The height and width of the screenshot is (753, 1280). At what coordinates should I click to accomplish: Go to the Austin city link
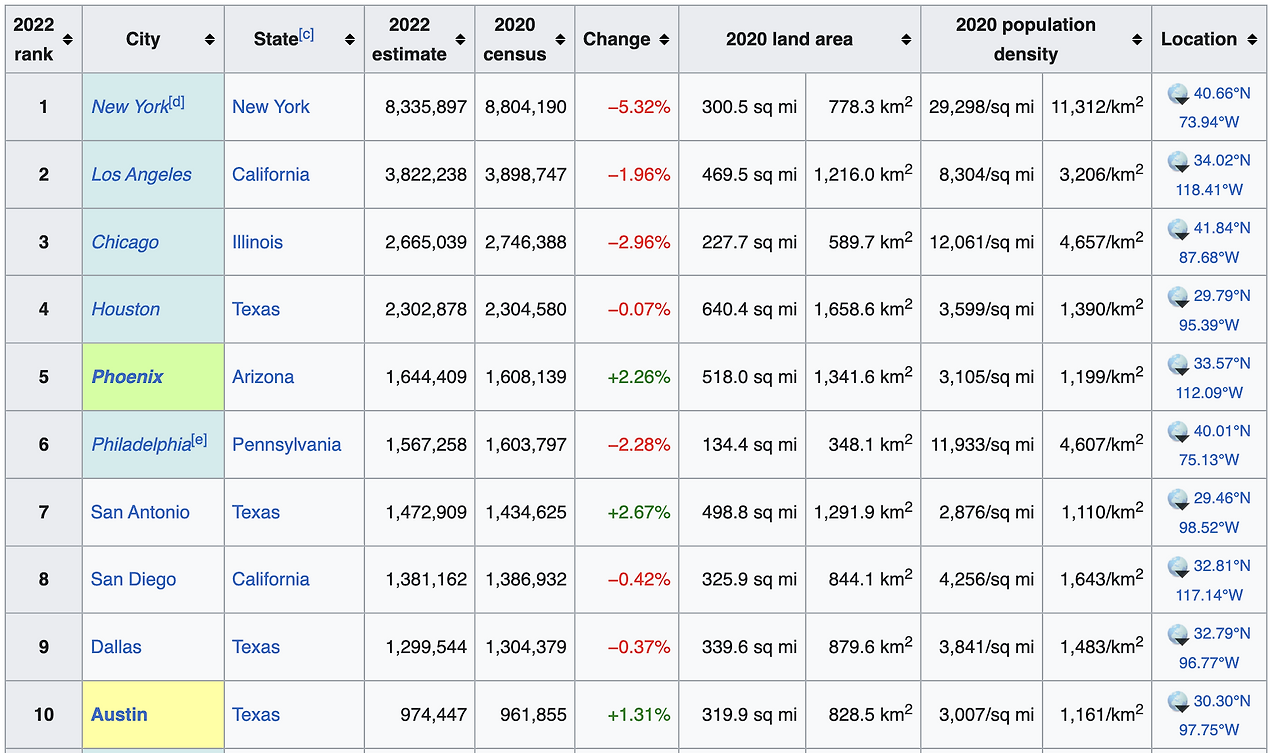[x=119, y=714]
